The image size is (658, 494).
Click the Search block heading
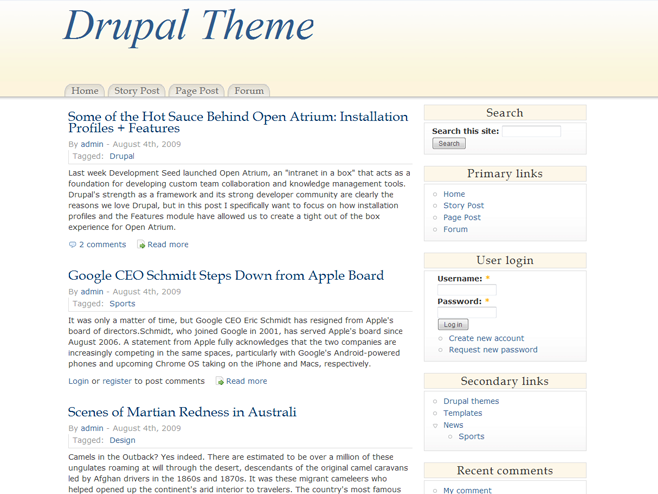coord(505,113)
